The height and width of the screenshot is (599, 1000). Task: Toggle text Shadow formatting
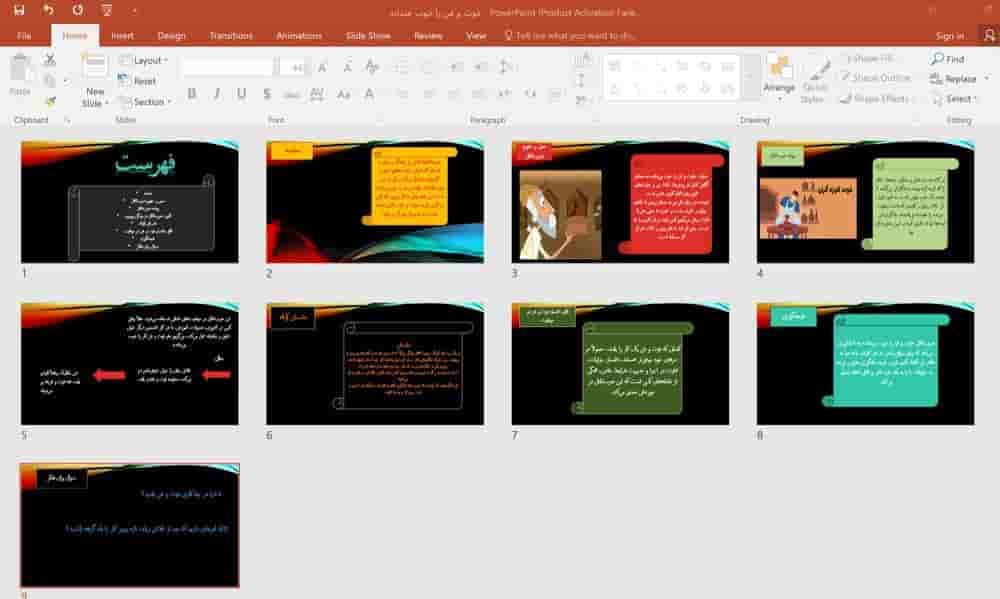click(267, 94)
